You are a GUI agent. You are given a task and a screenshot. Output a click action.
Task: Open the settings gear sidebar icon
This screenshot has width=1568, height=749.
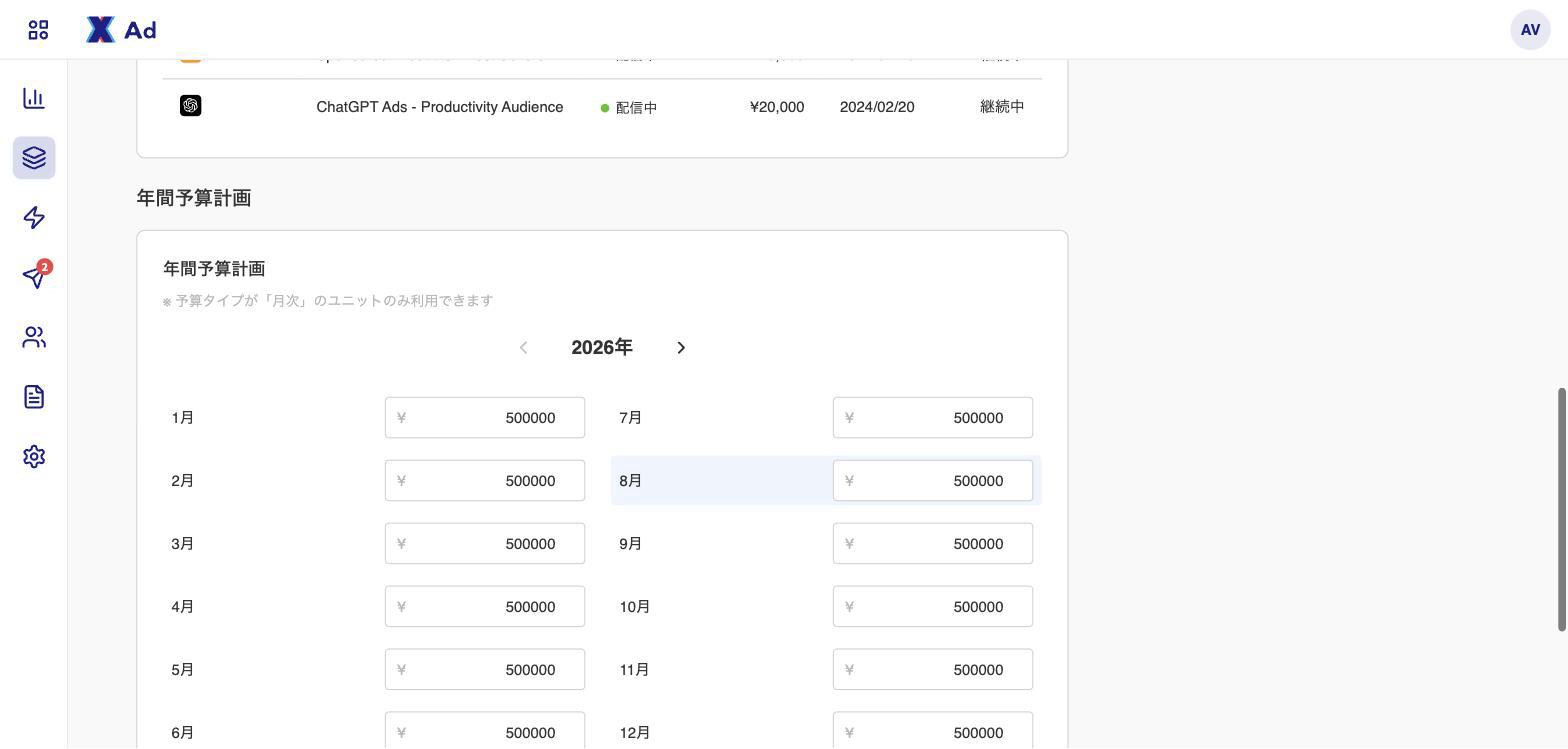tap(34, 457)
